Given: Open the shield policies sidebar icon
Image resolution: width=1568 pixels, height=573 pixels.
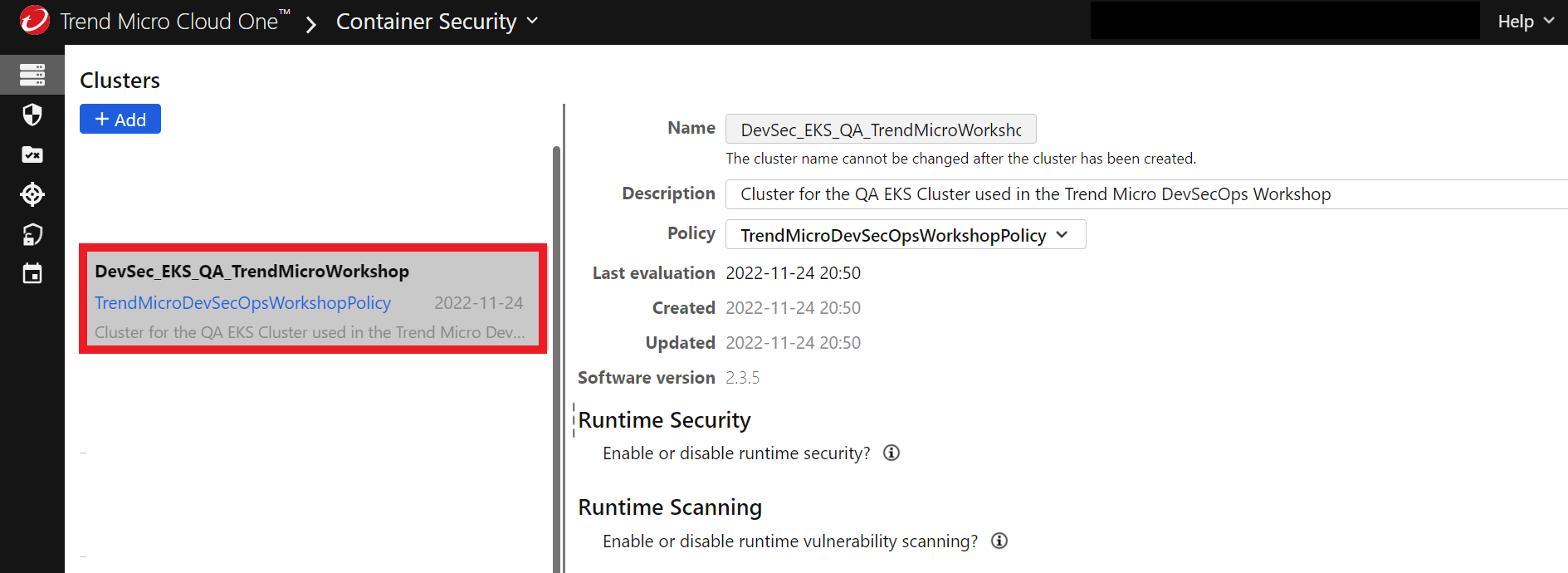Looking at the screenshot, I should [32, 115].
